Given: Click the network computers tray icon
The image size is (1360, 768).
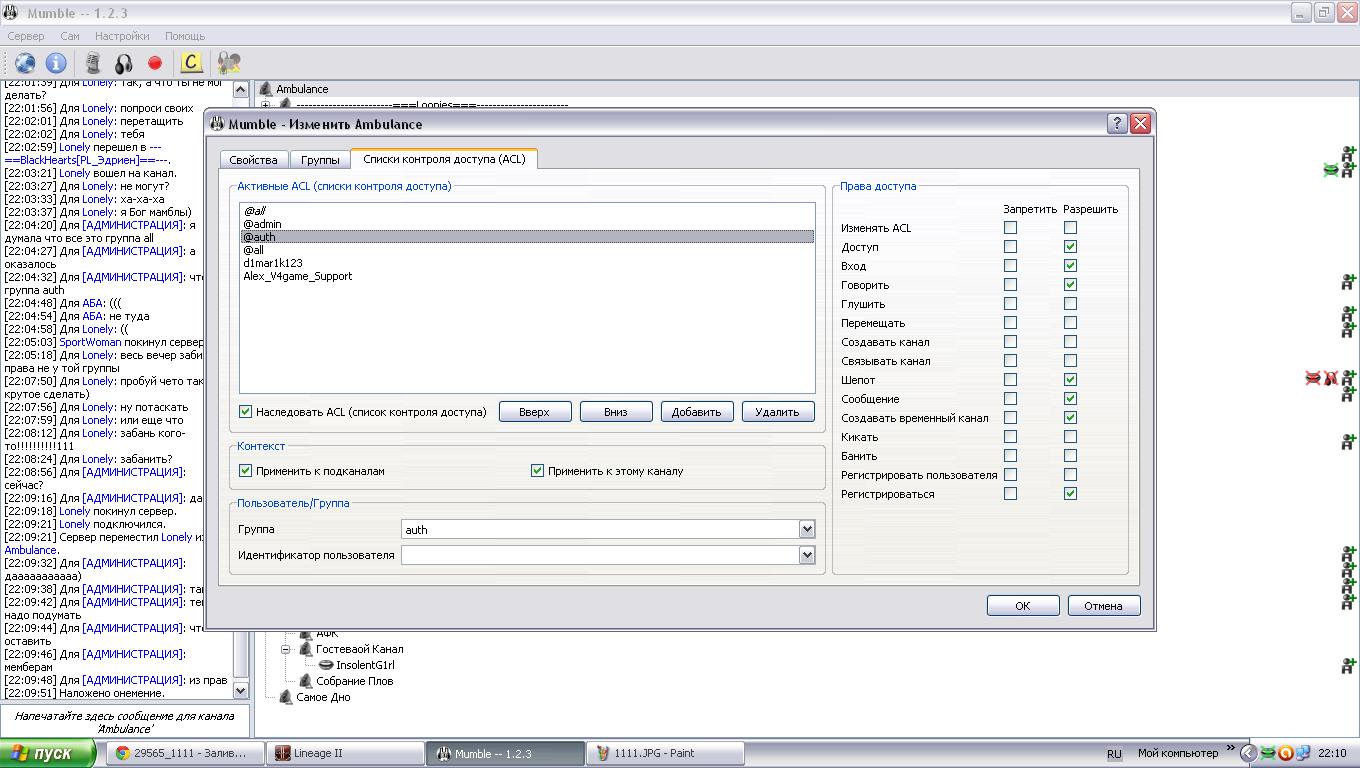Looking at the screenshot, I should [1303, 753].
